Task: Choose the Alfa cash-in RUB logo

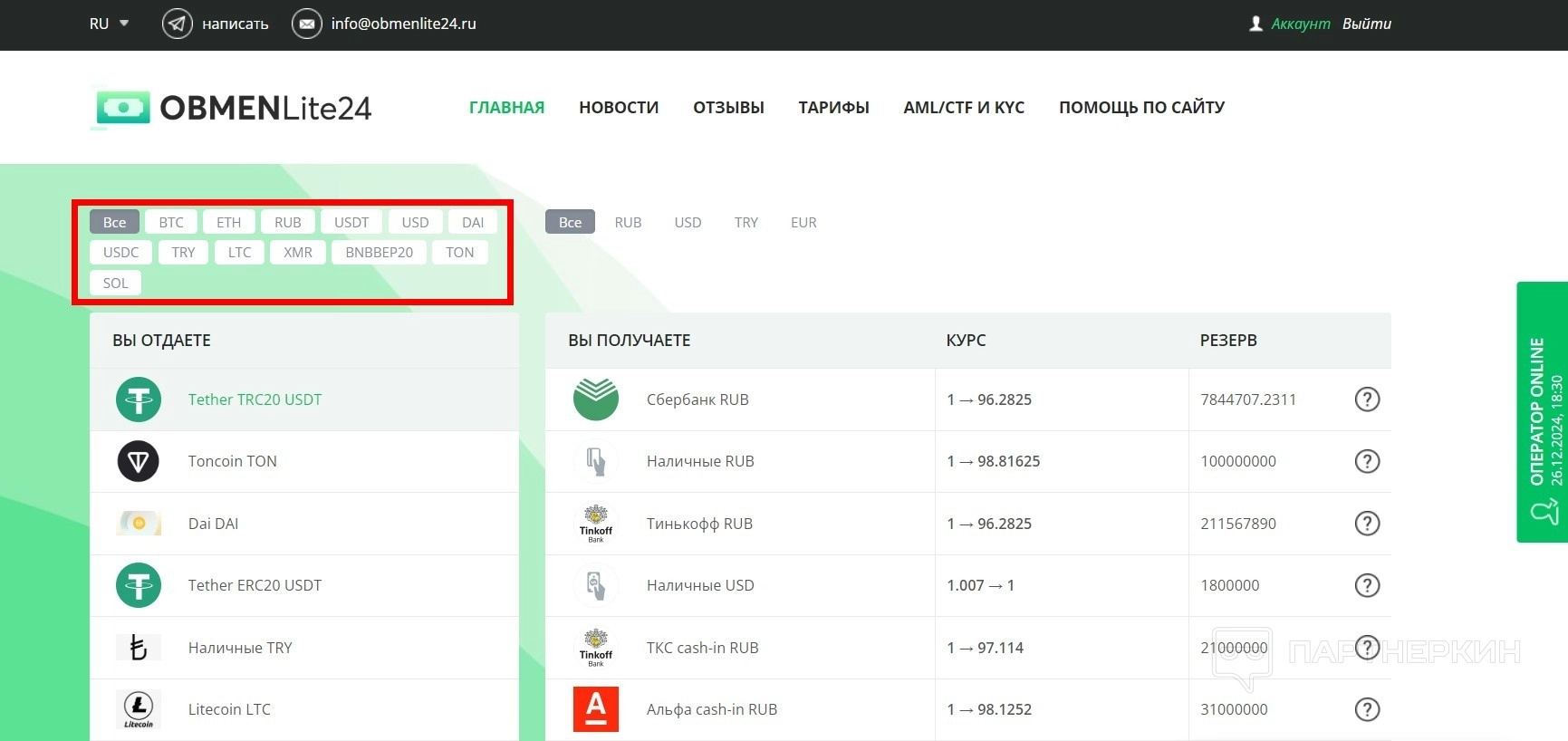Action: [x=596, y=709]
